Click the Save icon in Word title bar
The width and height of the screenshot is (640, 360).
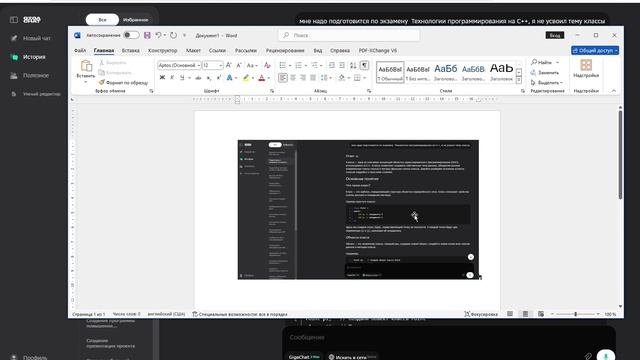147,36
